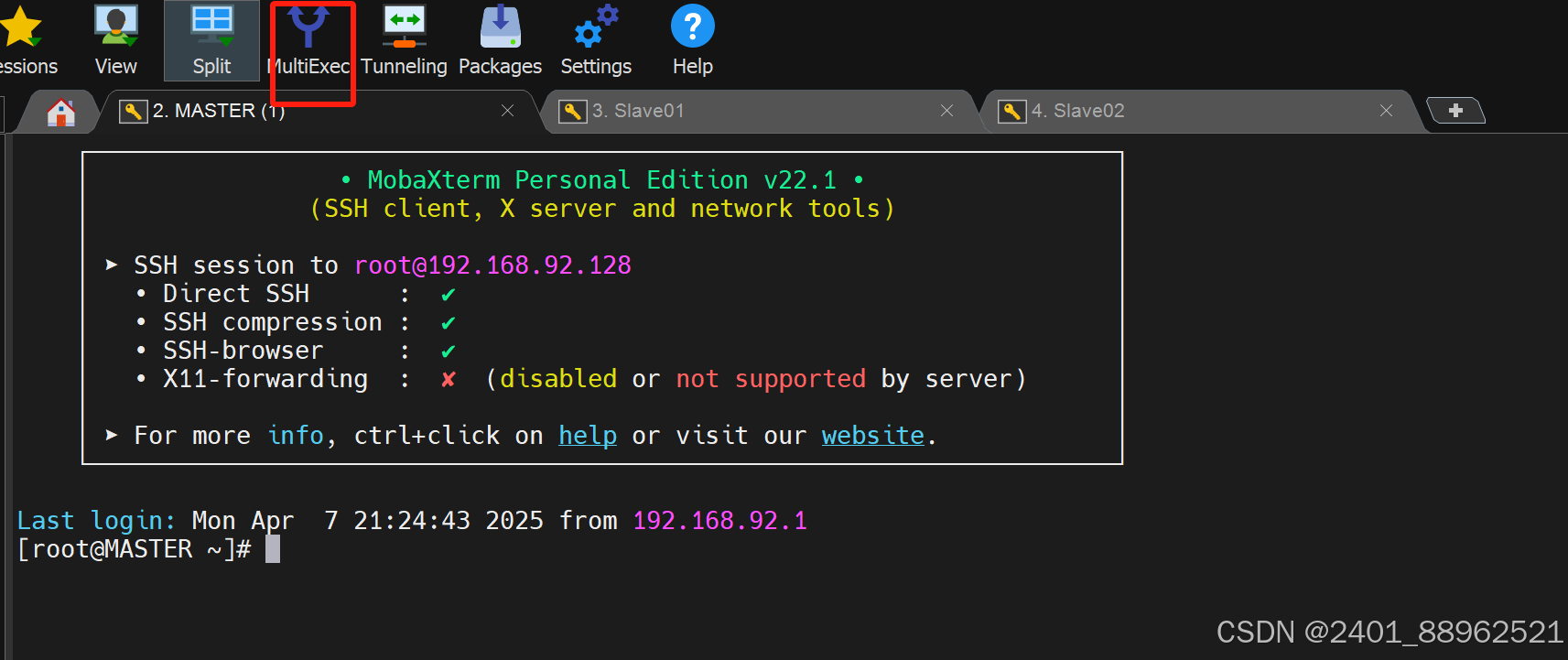Click the X11-forwarding status line
The width and height of the screenshot is (1568, 660).
coord(580,379)
